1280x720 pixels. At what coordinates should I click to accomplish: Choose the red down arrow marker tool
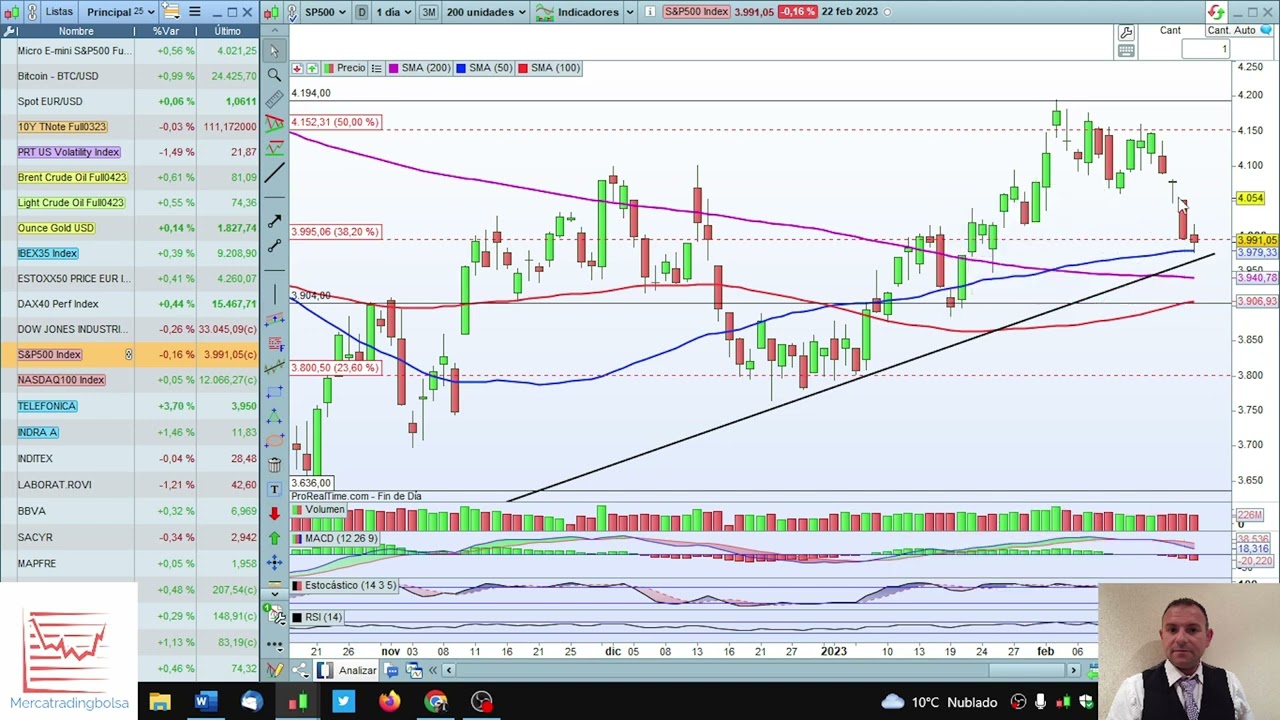point(274,514)
